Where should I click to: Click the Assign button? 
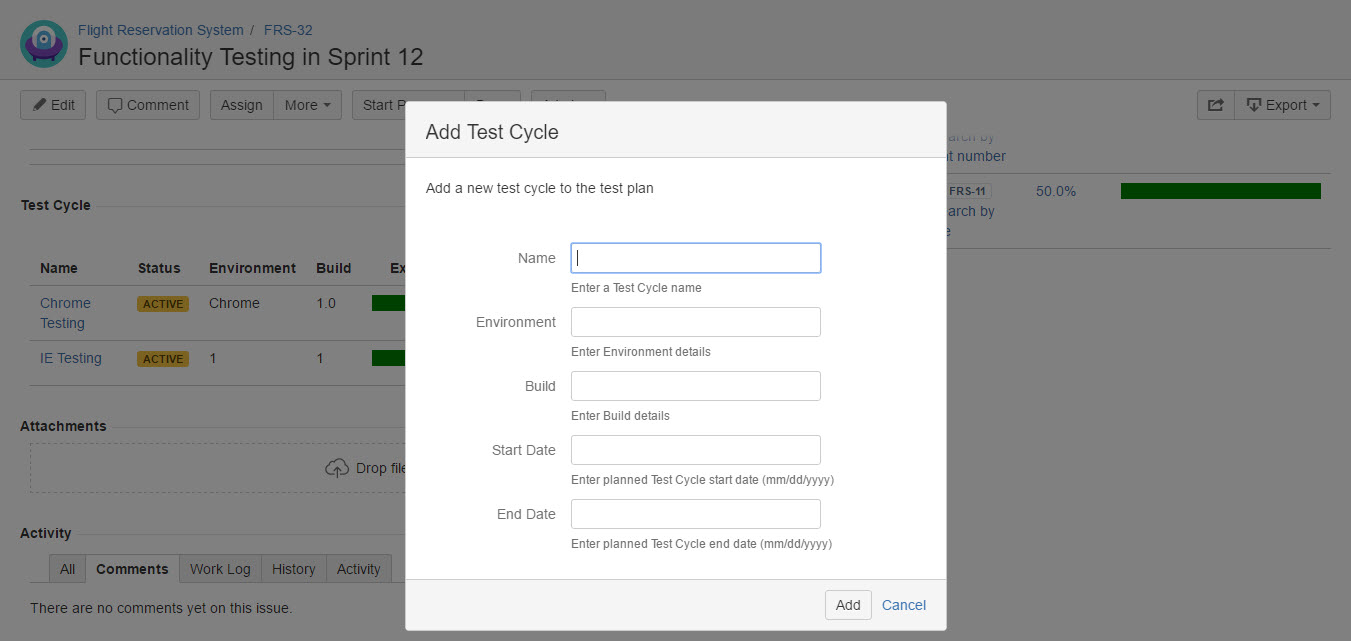click(241, 105)
